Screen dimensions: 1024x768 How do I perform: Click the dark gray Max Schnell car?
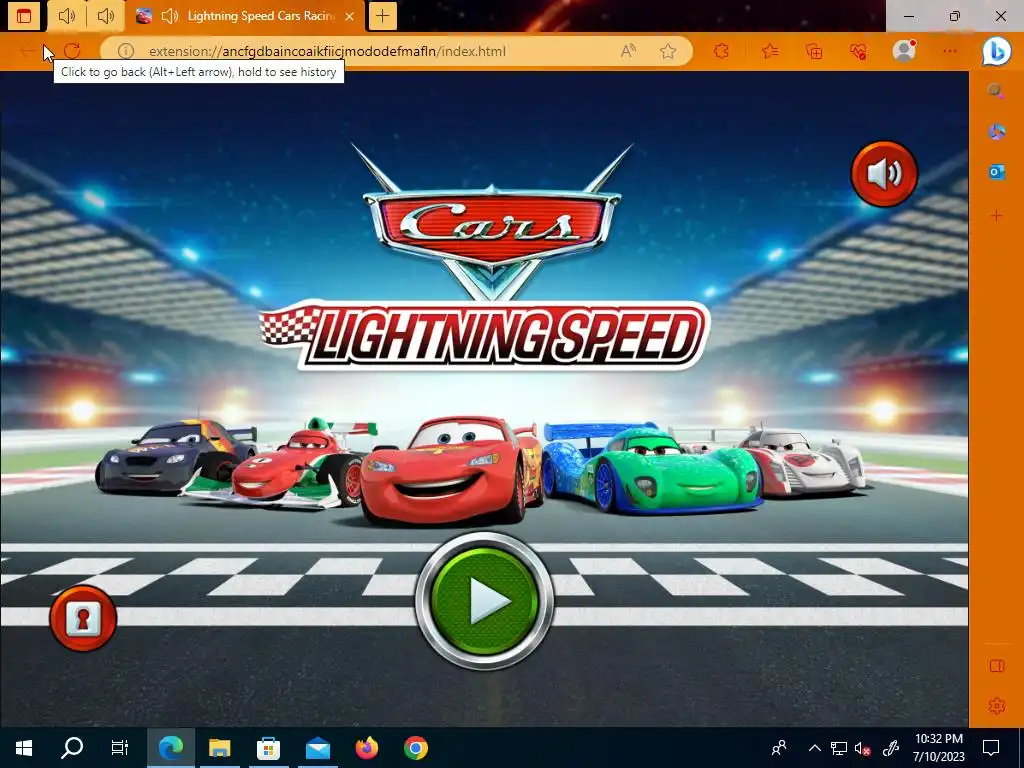[171, 456]
